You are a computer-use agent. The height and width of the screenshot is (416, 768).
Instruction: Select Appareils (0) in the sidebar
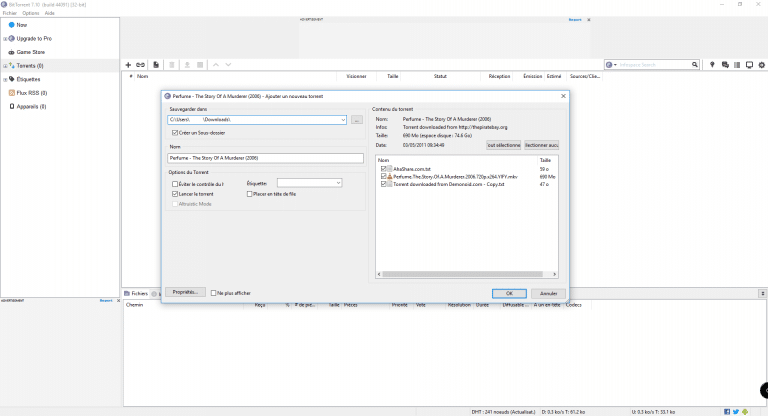pyautogui.click(x=31, y=106)
